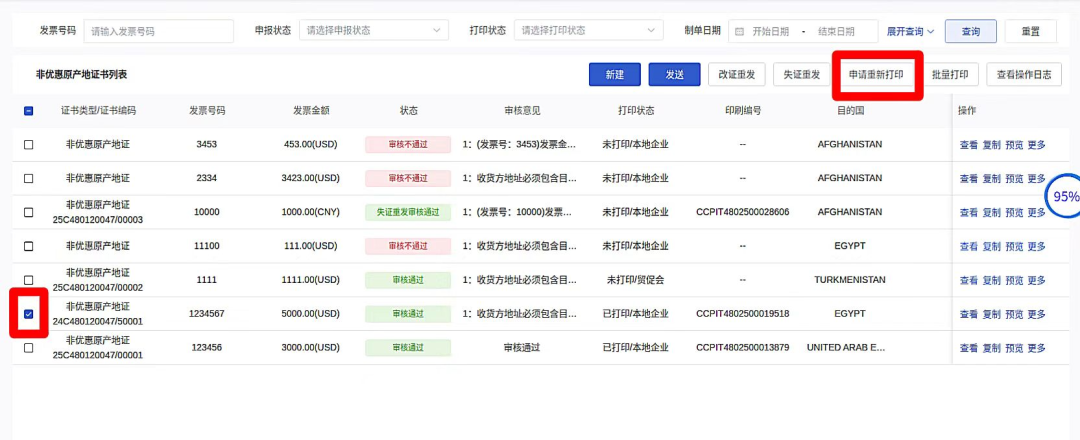Uncheck the checkbox for invoice 1234567 row

(x=28, y=314)
